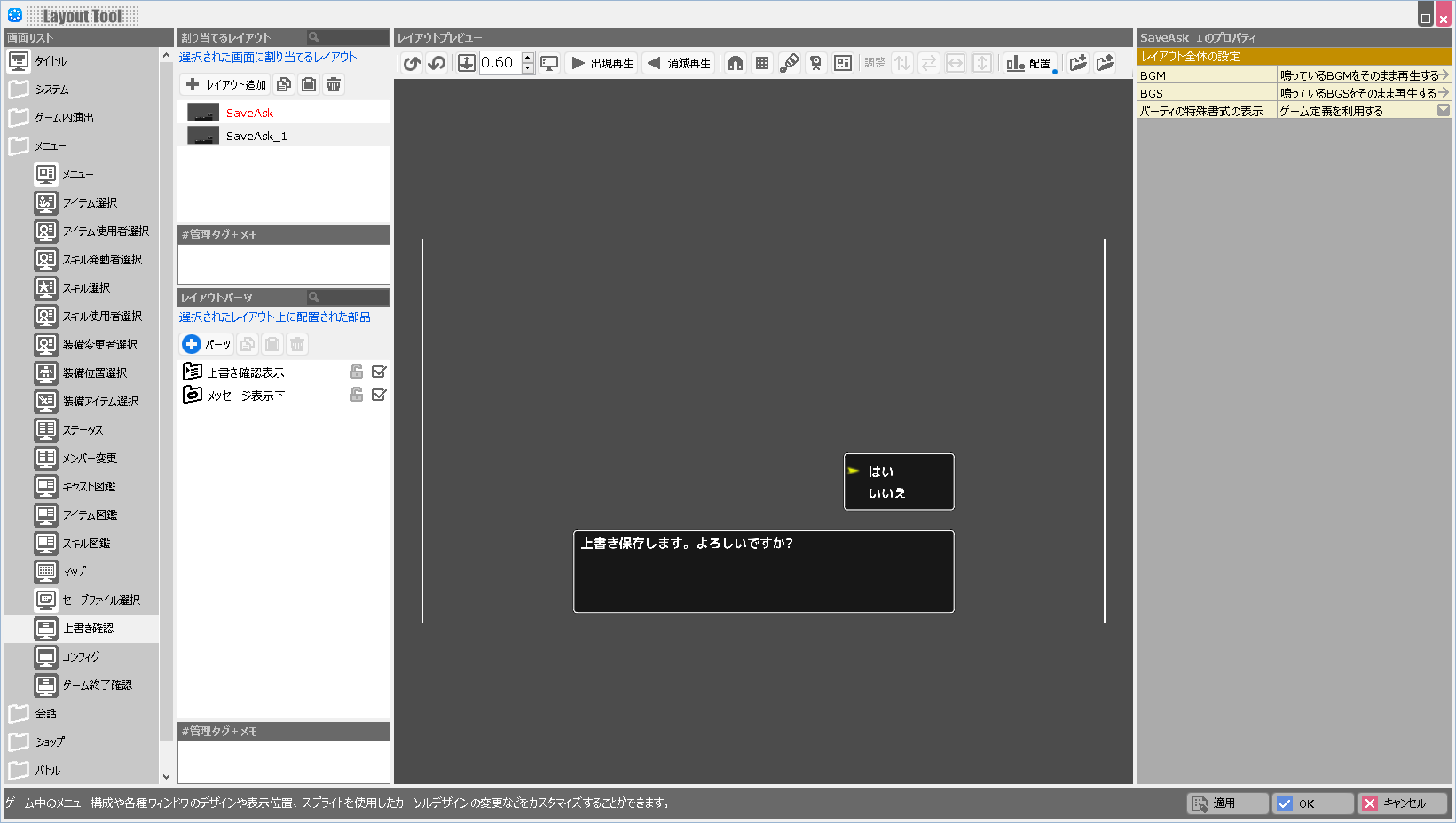This screenshot has height=823, width=1456.
Task: Click the copy layout icon
Action: coord(284,85)
